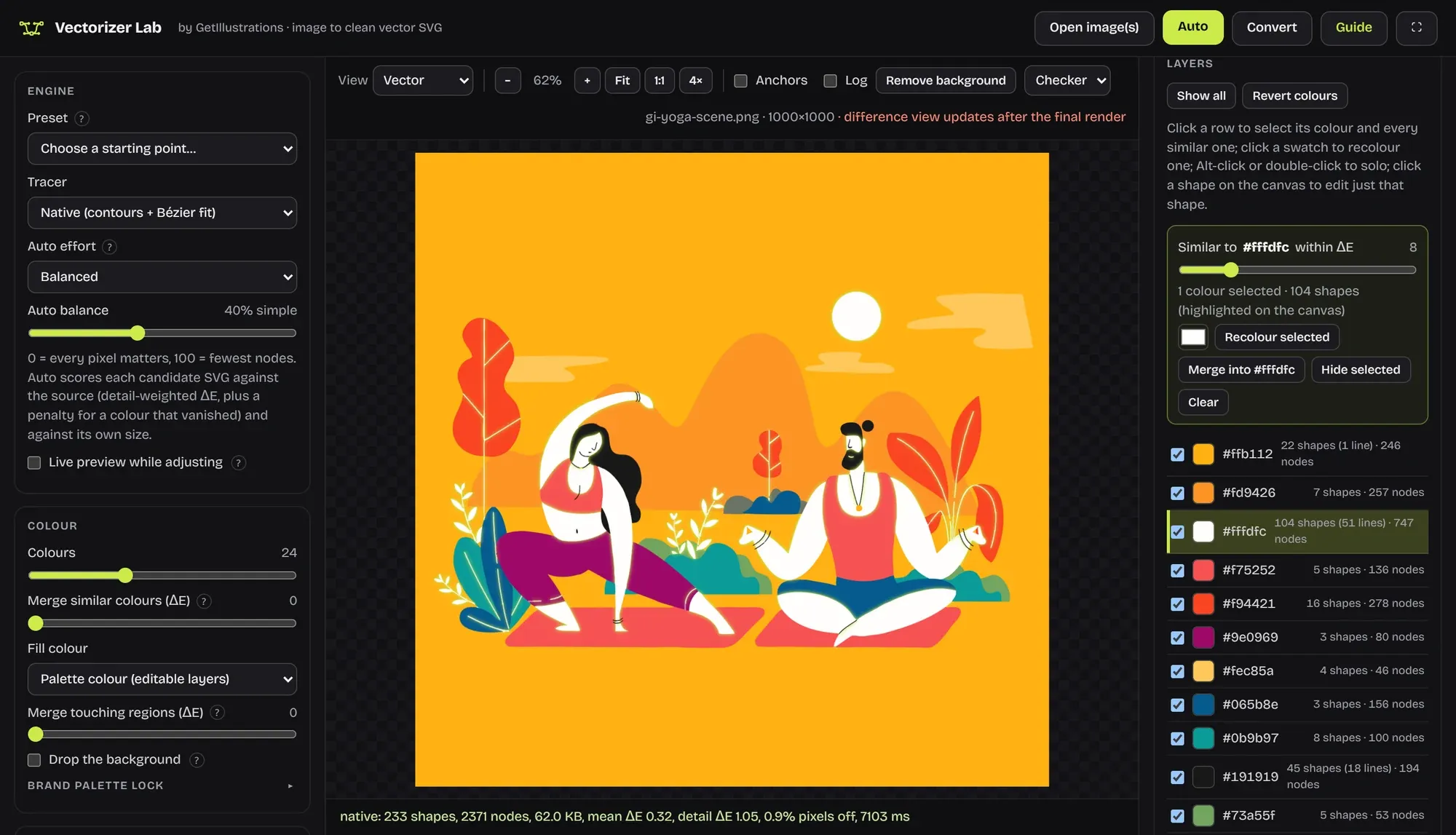1456x835 pixels.
Task: Check Drop the background
Action: click(34, 760)
